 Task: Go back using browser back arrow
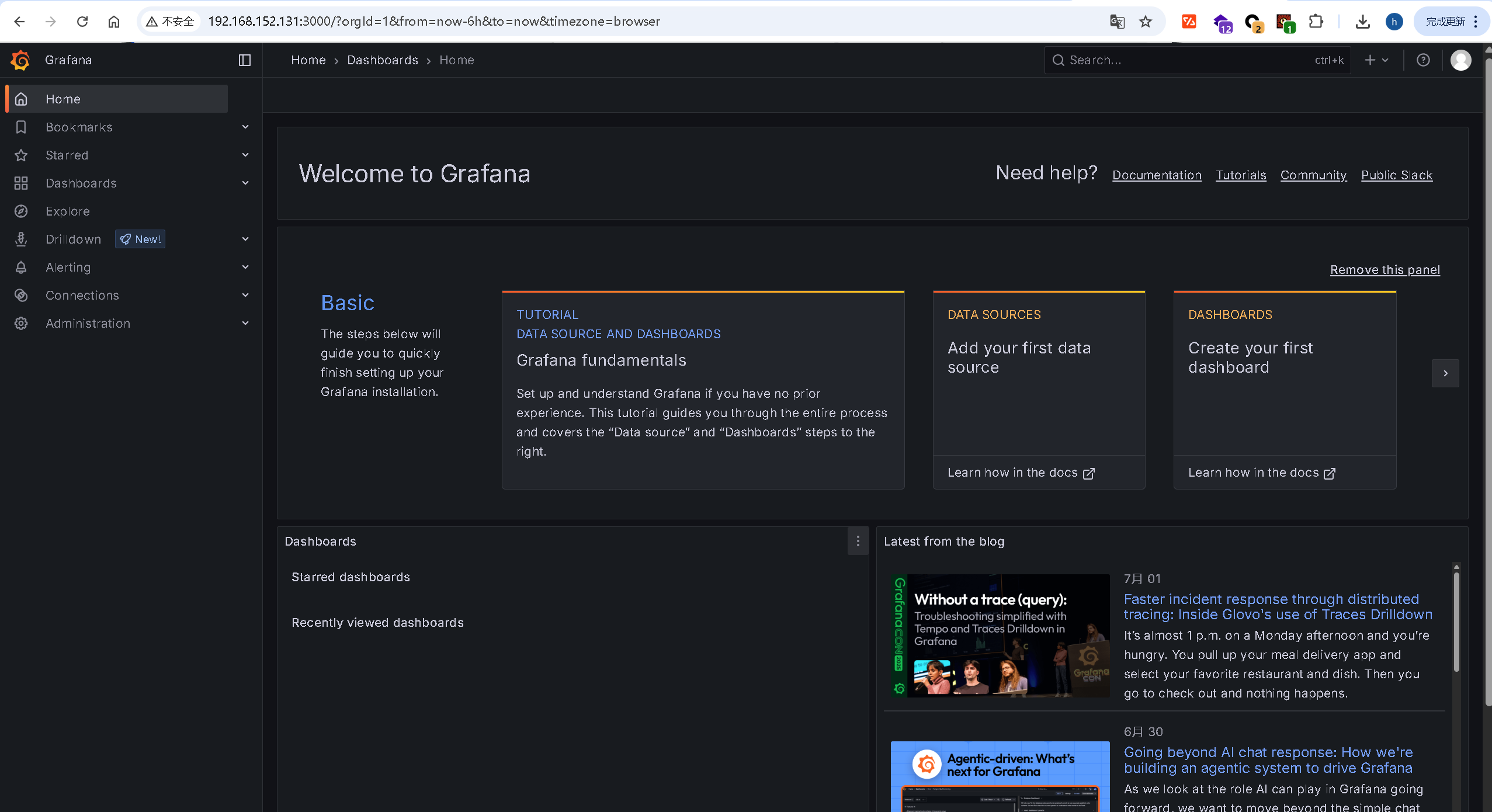(x=19, y=22)
